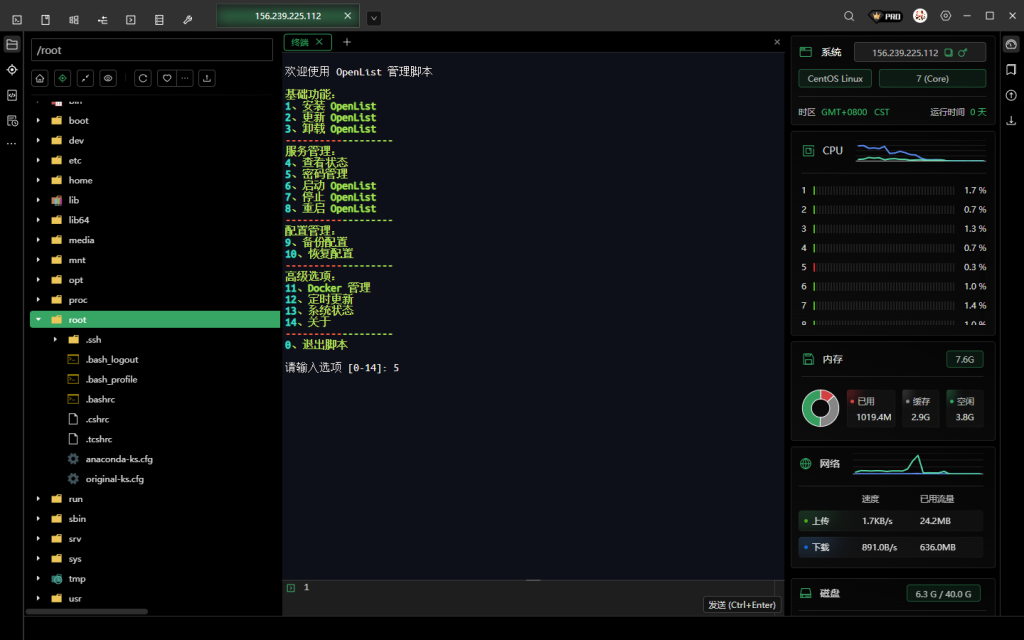Expand the etc folder in the tree
Viewport: 1024px width, 640px height.
38,160
